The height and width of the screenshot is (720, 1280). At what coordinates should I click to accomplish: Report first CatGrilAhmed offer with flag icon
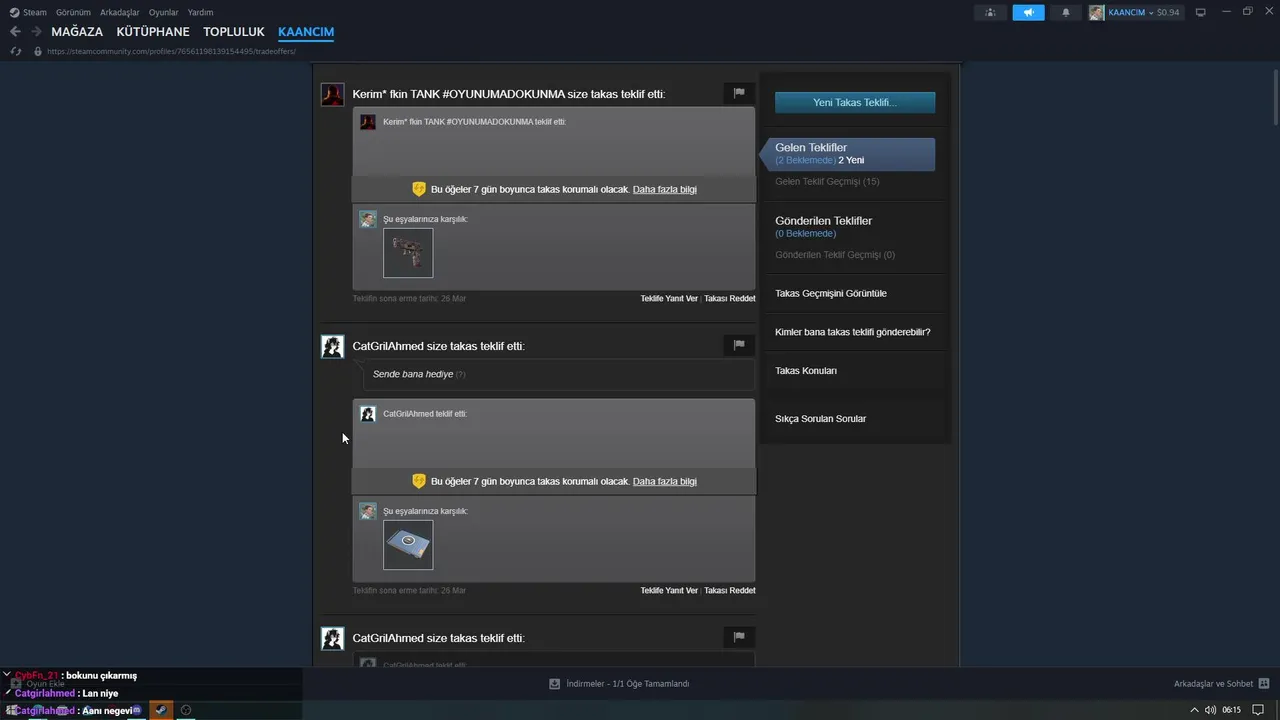(739, 345)
